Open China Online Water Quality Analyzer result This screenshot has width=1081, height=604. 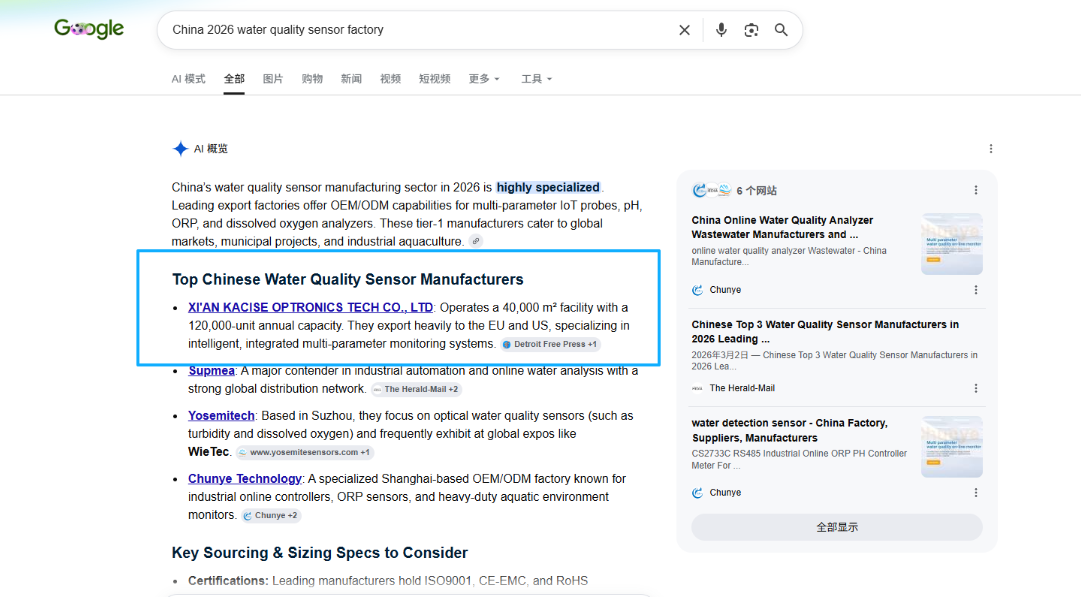[x=782, y=227]
